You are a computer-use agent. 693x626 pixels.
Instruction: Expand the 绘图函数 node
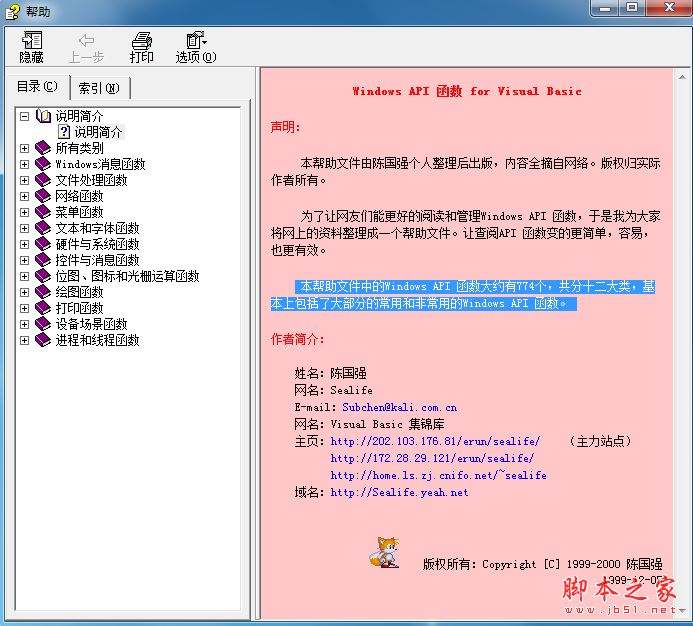[24, 292]
